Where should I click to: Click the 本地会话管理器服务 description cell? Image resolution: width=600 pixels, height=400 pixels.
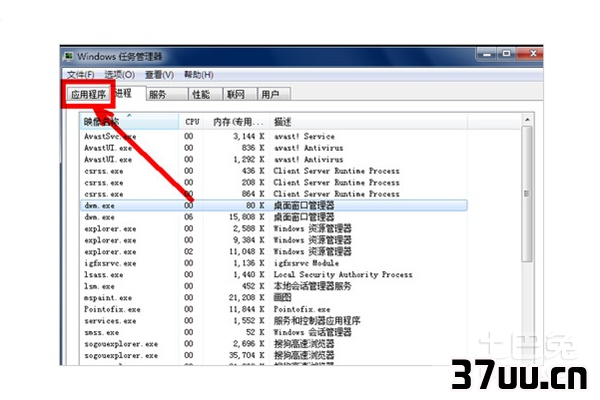(x=312, y=286)
